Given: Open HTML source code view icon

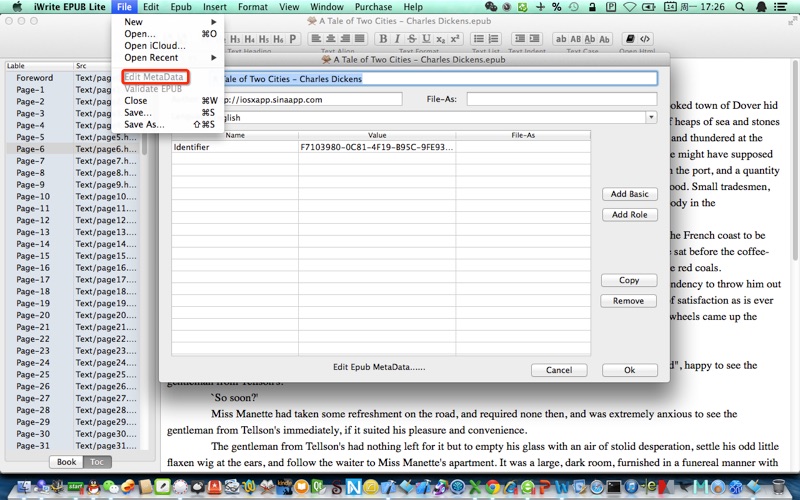Looking at the screenshot, I should pyautogui.click(x=645, y=39).
